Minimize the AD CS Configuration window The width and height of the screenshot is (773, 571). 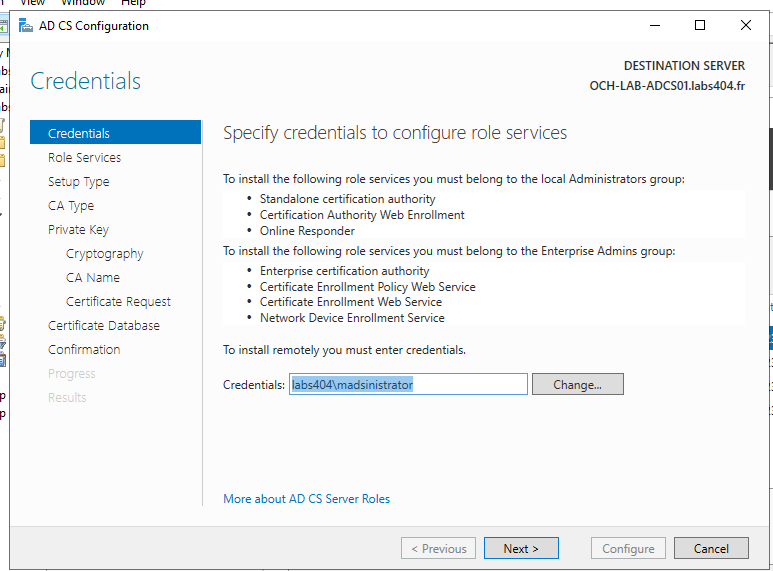pyautogui.click(x=655, y=25)
